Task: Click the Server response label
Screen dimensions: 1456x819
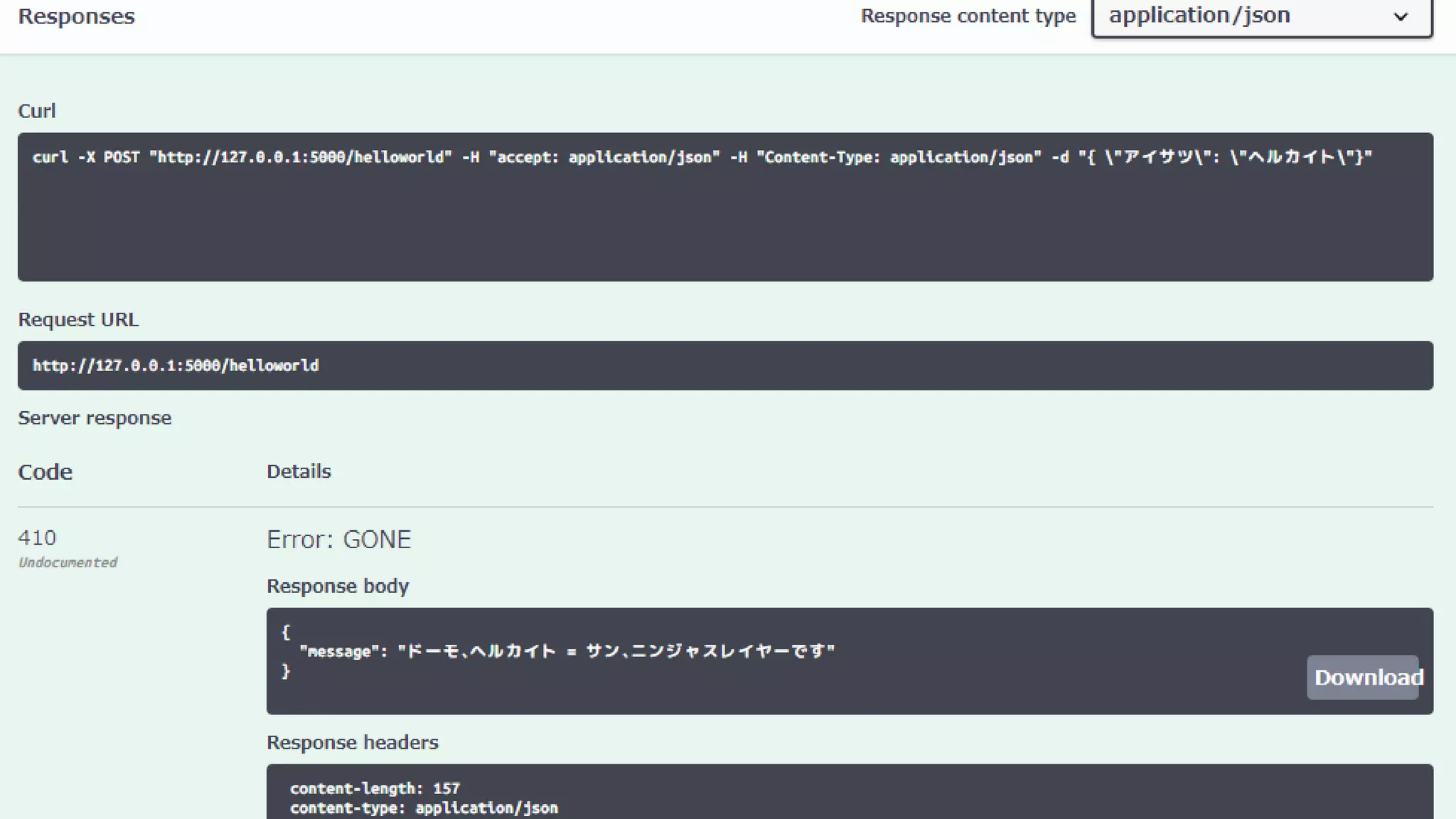Action: click(x=95, y=418)
